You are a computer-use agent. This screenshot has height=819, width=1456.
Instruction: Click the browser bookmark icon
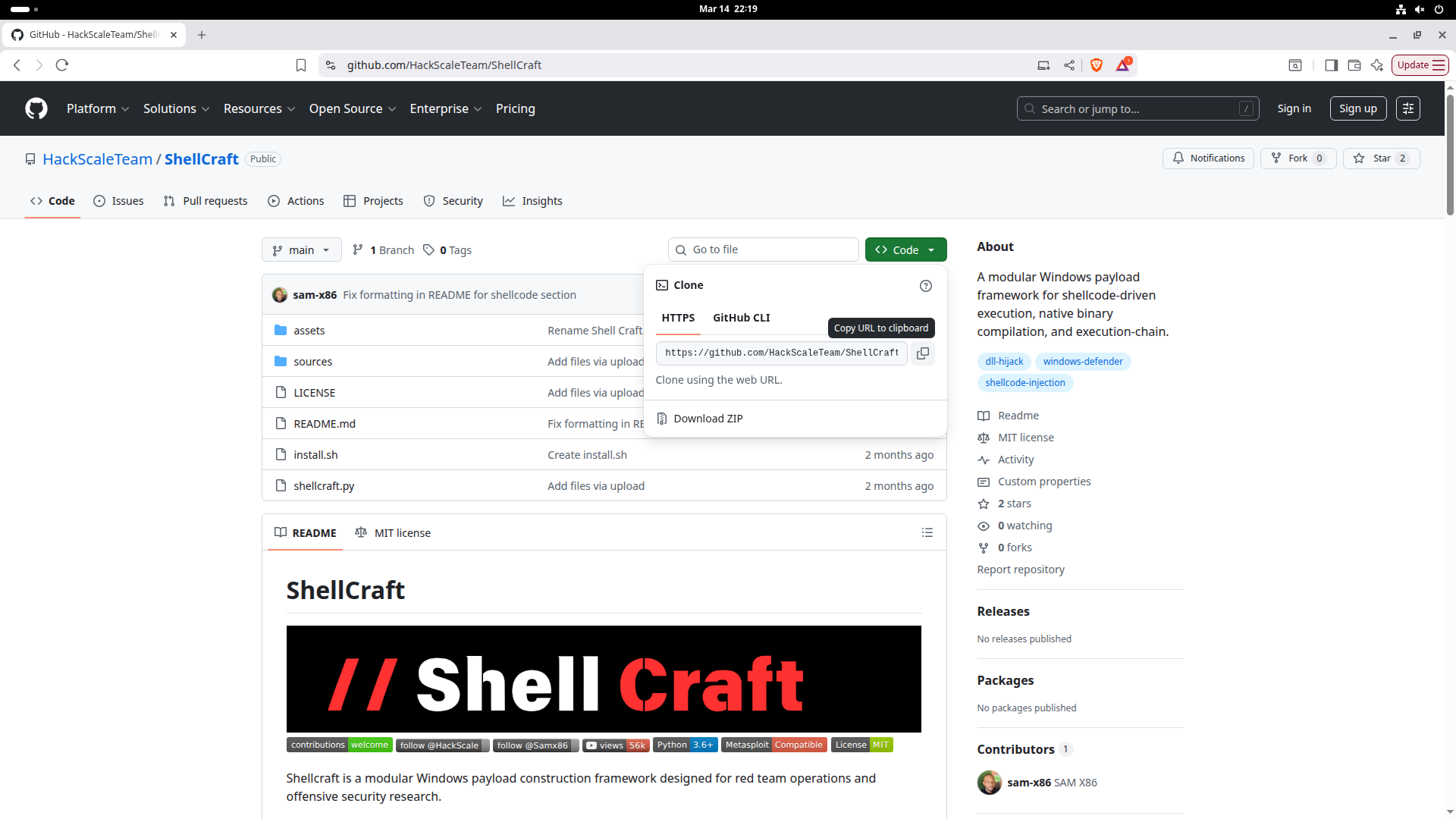coord(301,65)
